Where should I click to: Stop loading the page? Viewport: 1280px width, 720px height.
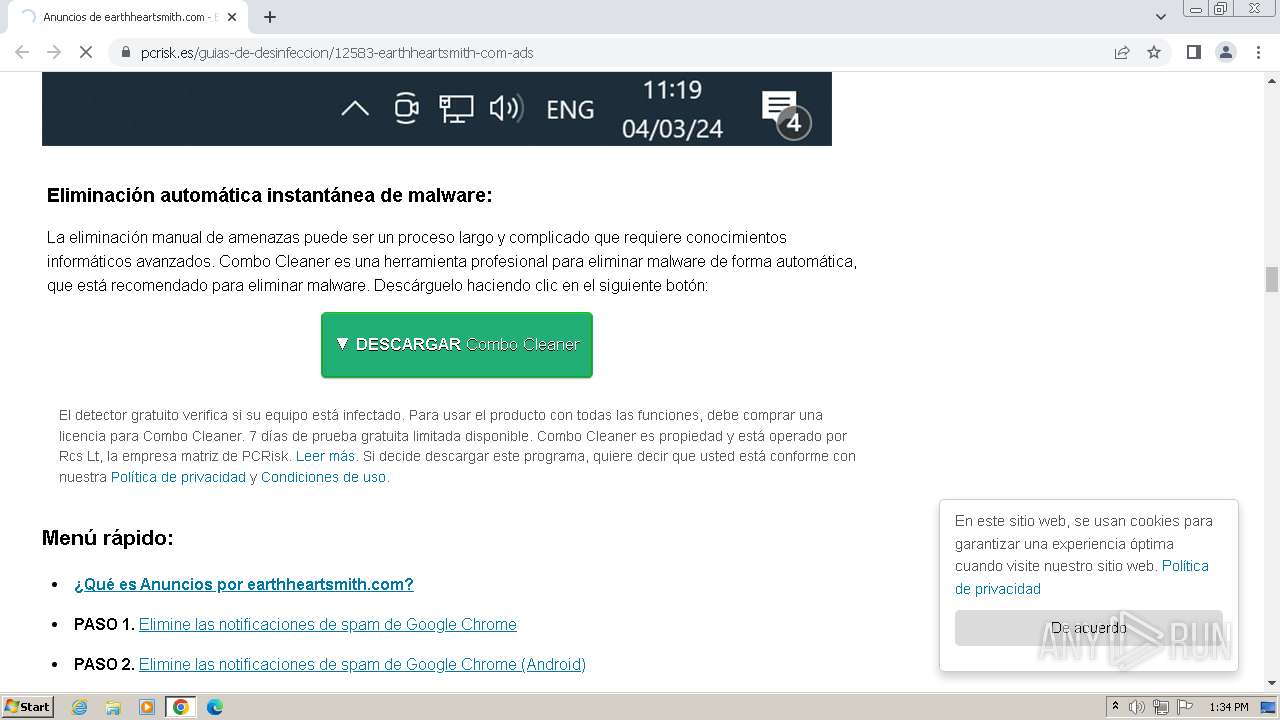click(86, 52)
